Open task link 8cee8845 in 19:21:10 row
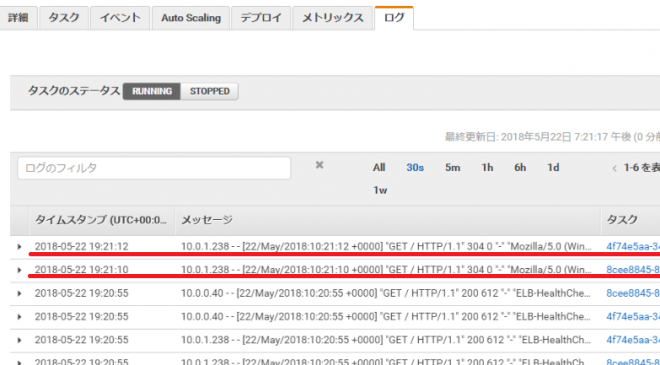 [633, 269]
